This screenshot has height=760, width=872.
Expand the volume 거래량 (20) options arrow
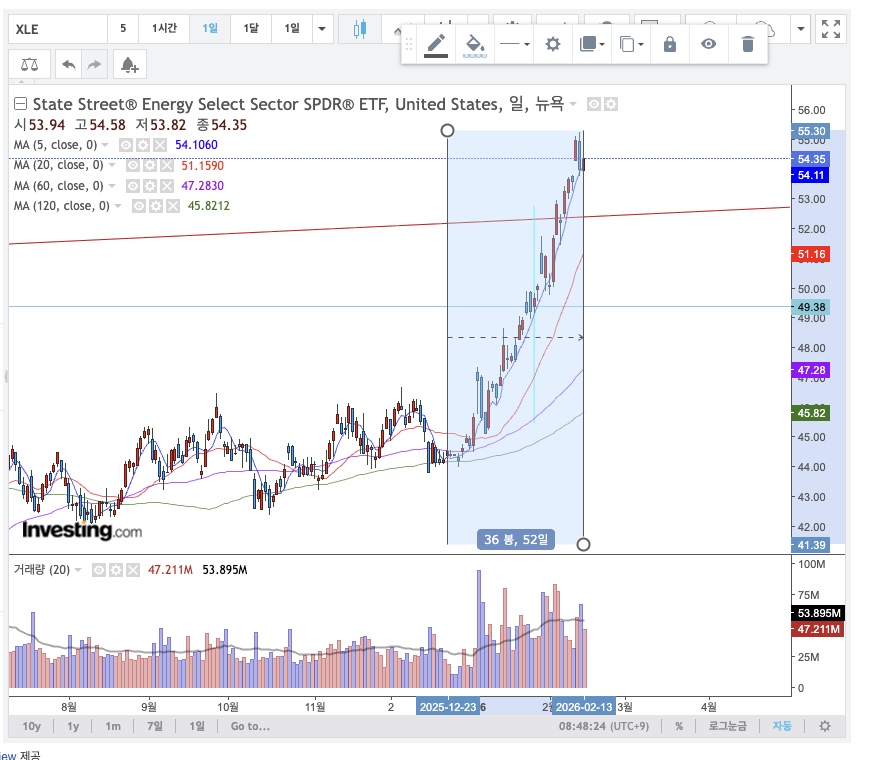pos(78,570)
